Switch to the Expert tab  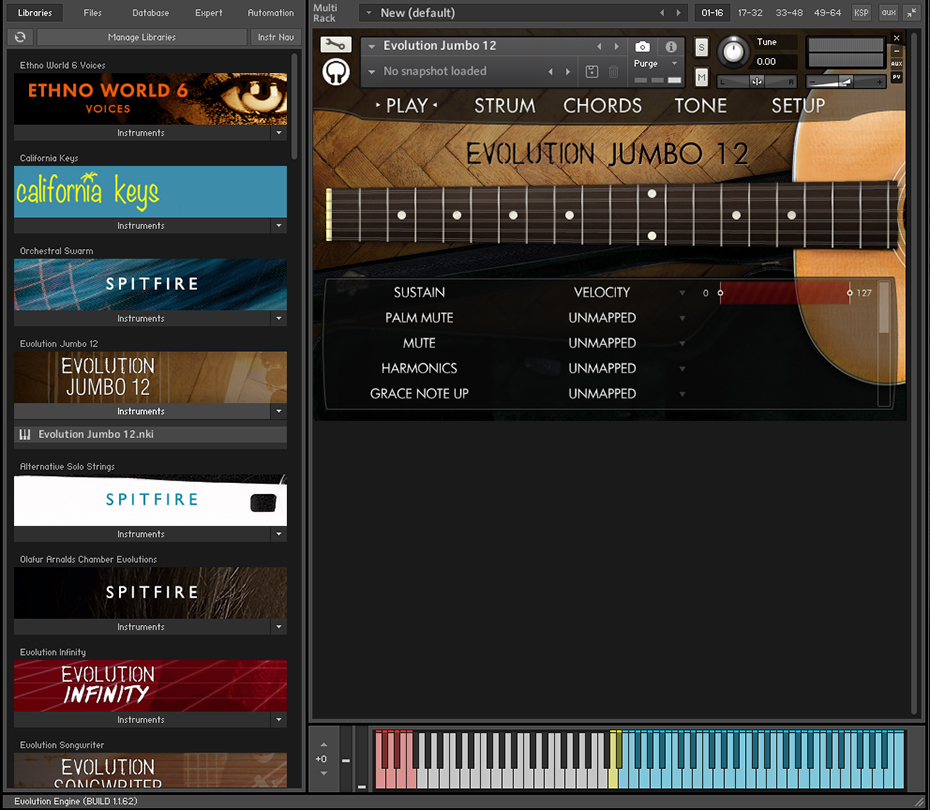point(208,12)
